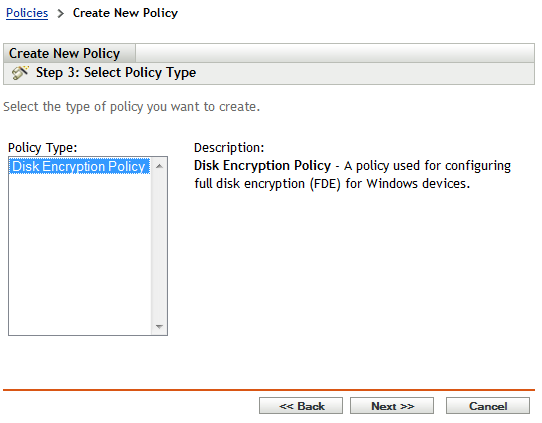The width and height of the screenshot is (542, 423).
Task: Click the wizard wand icon beside Step 3
Action: coord(20,73)
